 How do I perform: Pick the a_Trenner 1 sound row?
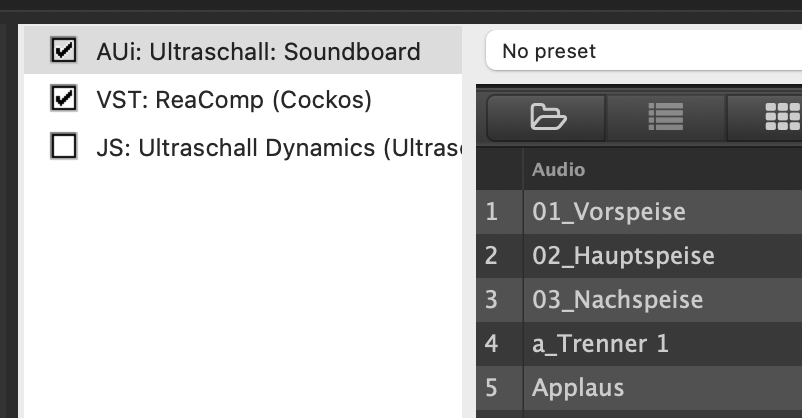[x=600, y=344]
